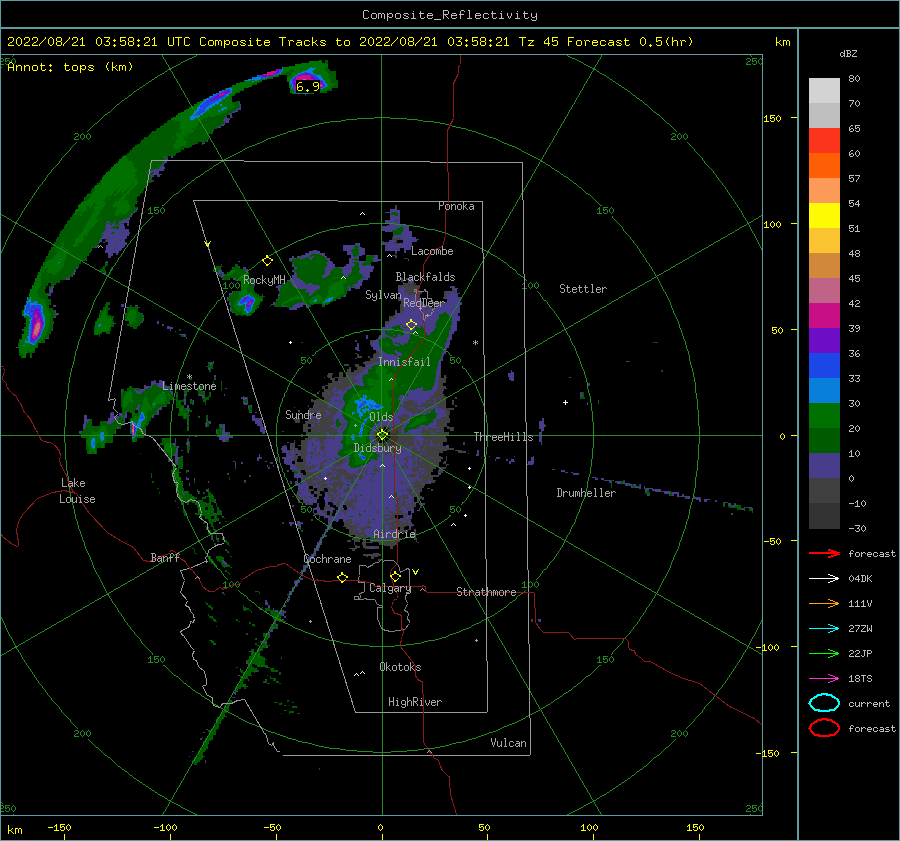Choose the magenta 18TS track arrow
Screen dimensions: 900x841
coord(824,679)
